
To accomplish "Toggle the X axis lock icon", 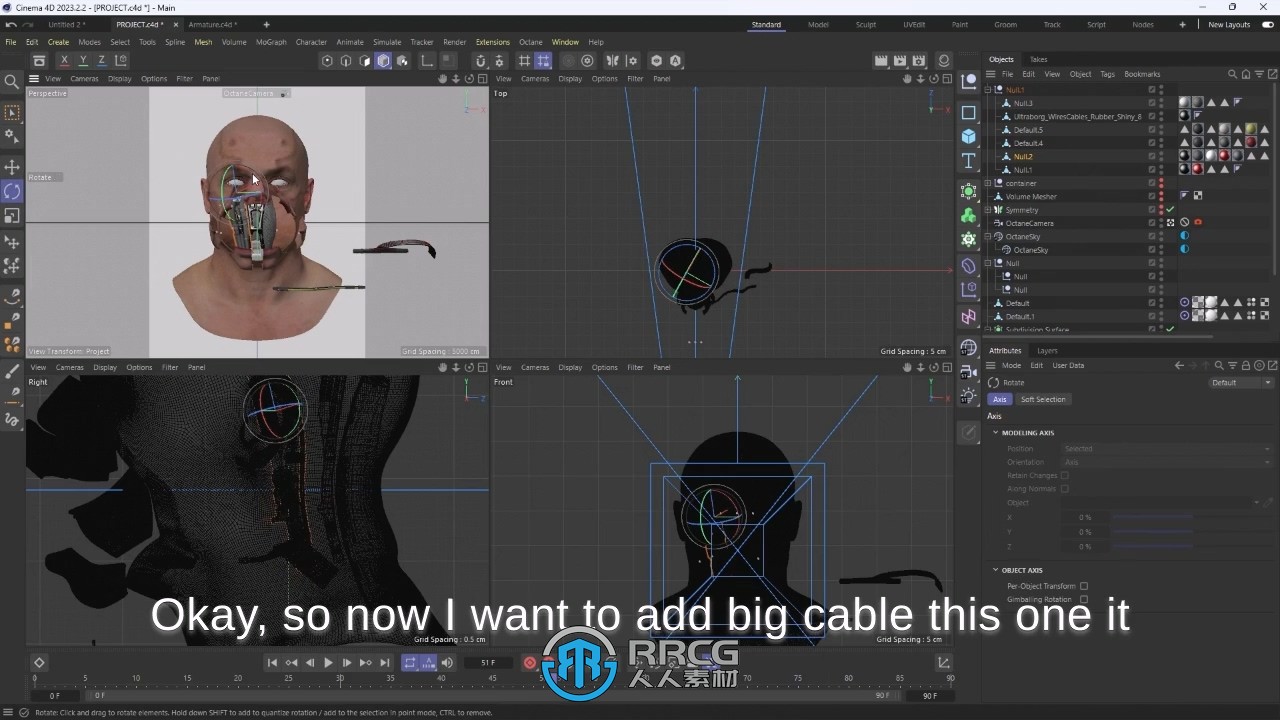I will click(64, 61).
